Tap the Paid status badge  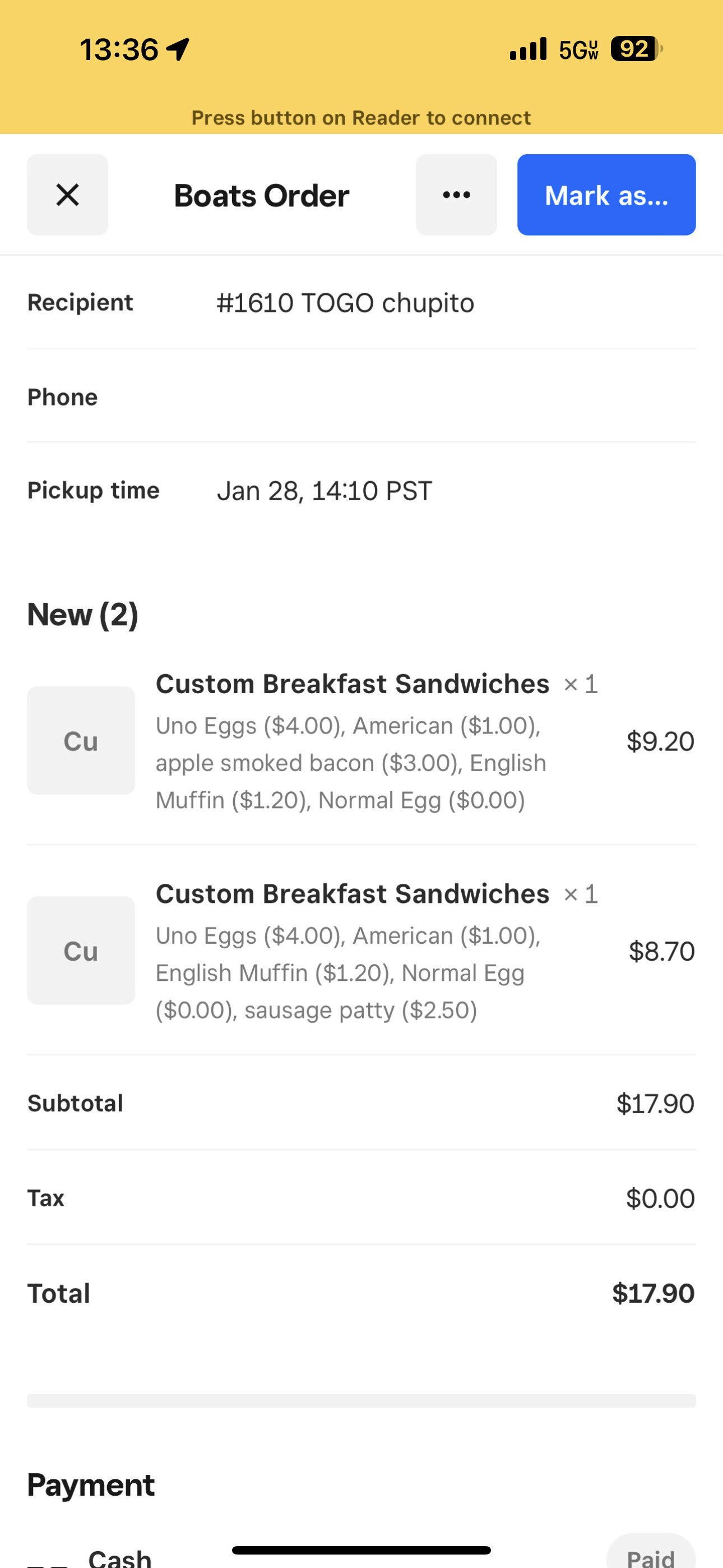651,1555
